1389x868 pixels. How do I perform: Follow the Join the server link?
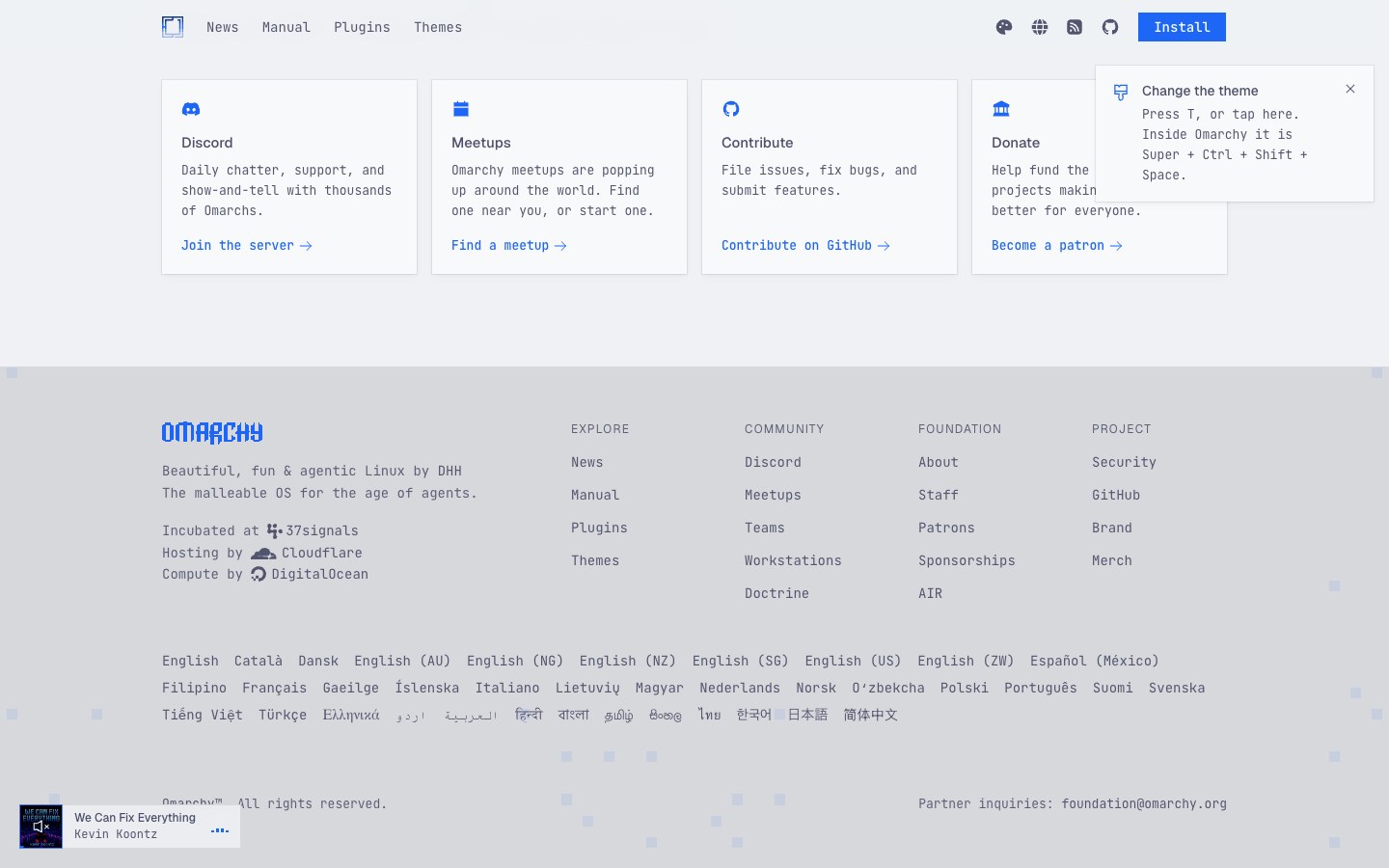tap(247, 246)
